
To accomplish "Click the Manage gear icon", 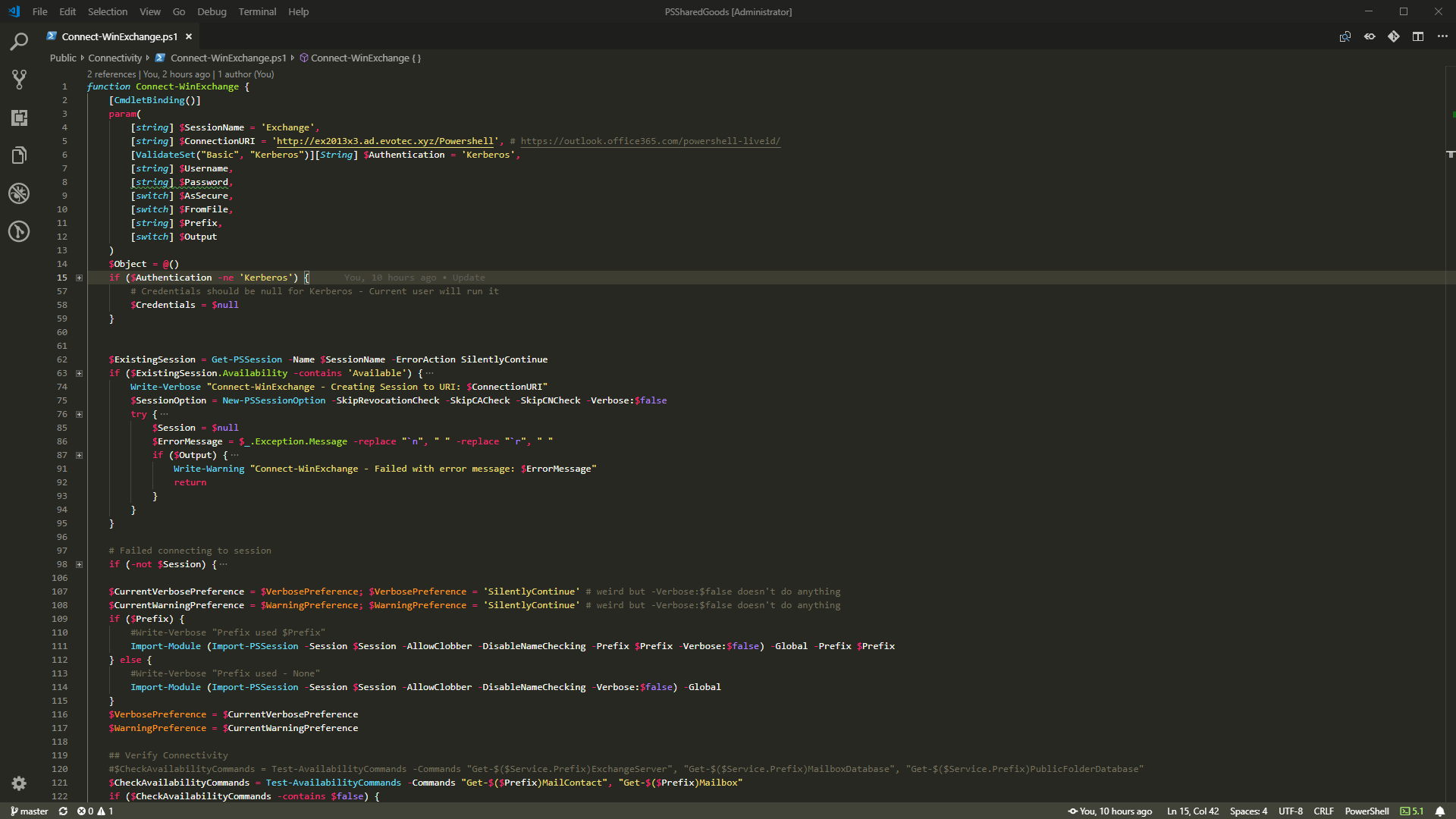I will coord(19,783).
